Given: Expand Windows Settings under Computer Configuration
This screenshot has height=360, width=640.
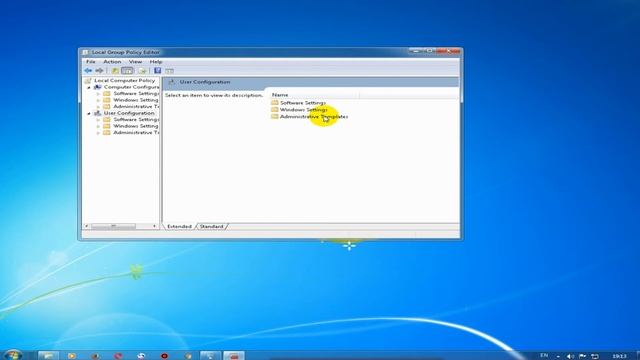Looking at the screenshot, I should (x=98, y=100).
